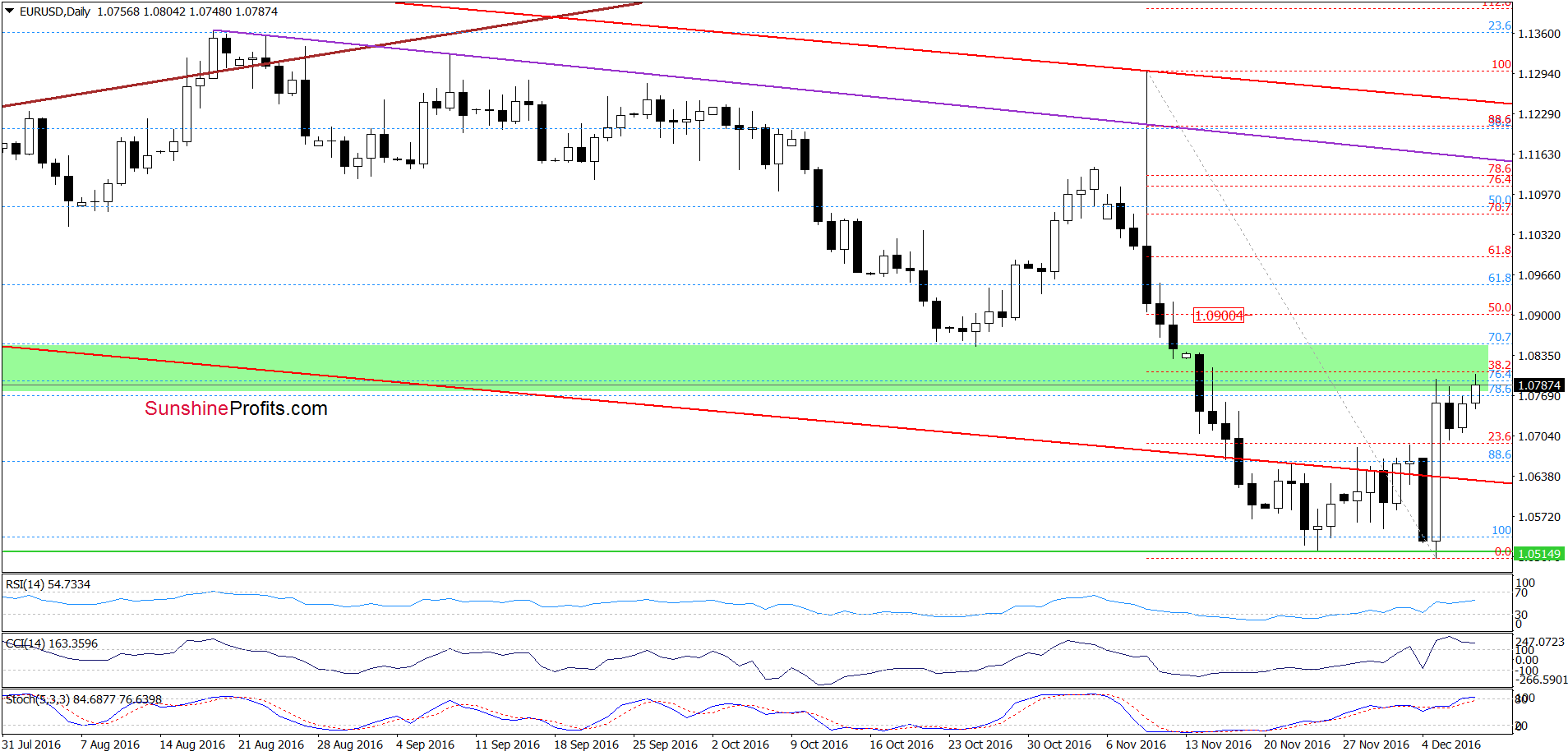Viewport: 1568px width, 756px height.
Task: Select the 1.12940 price axis value
Action: click(x=1538, y=74)
